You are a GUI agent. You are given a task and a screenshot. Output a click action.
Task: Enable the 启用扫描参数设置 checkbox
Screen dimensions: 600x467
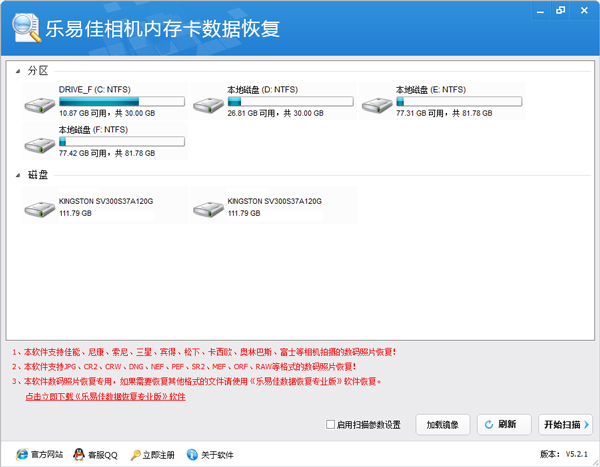(x=331, y=425)
